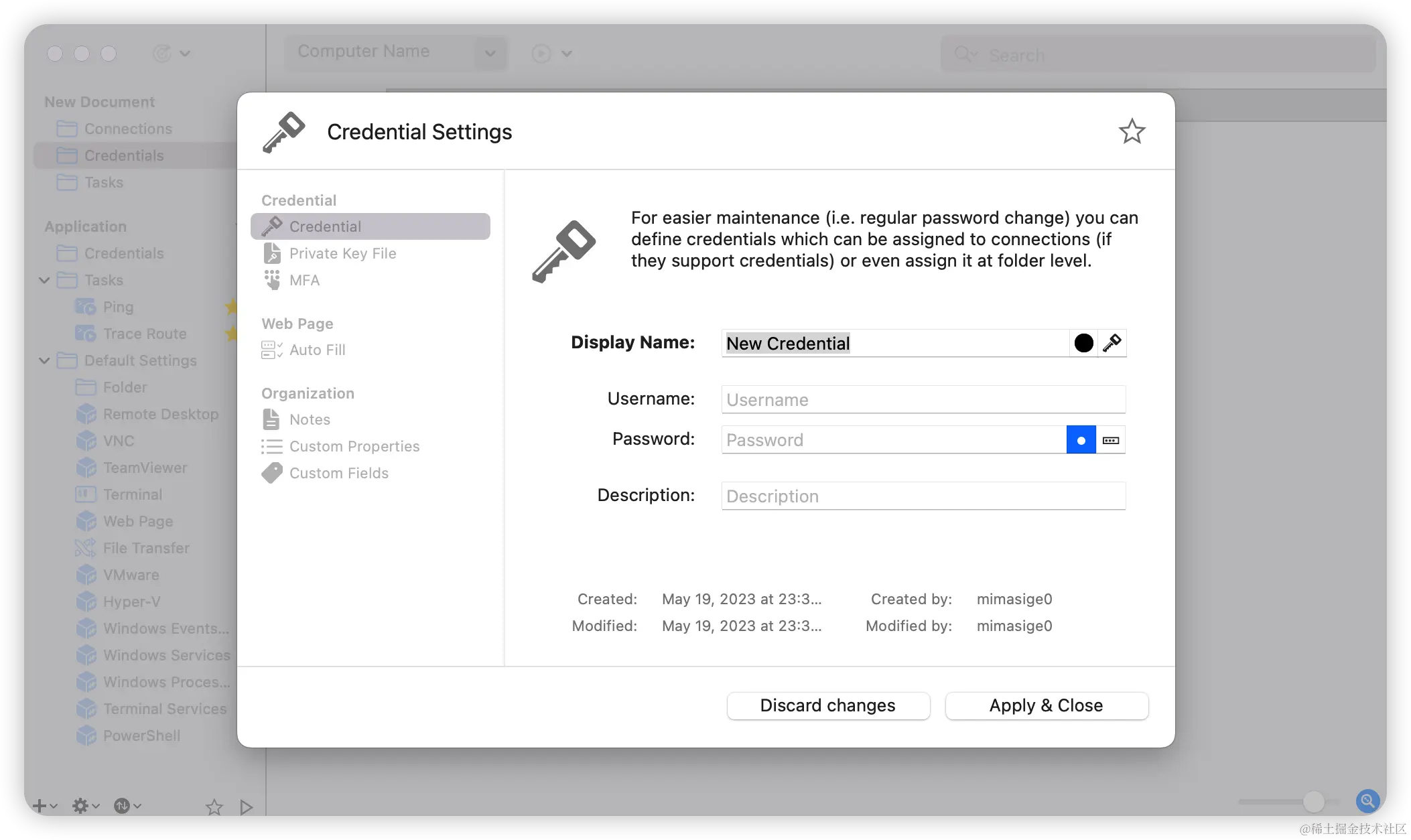Click into the Description field

click(923, 496)
